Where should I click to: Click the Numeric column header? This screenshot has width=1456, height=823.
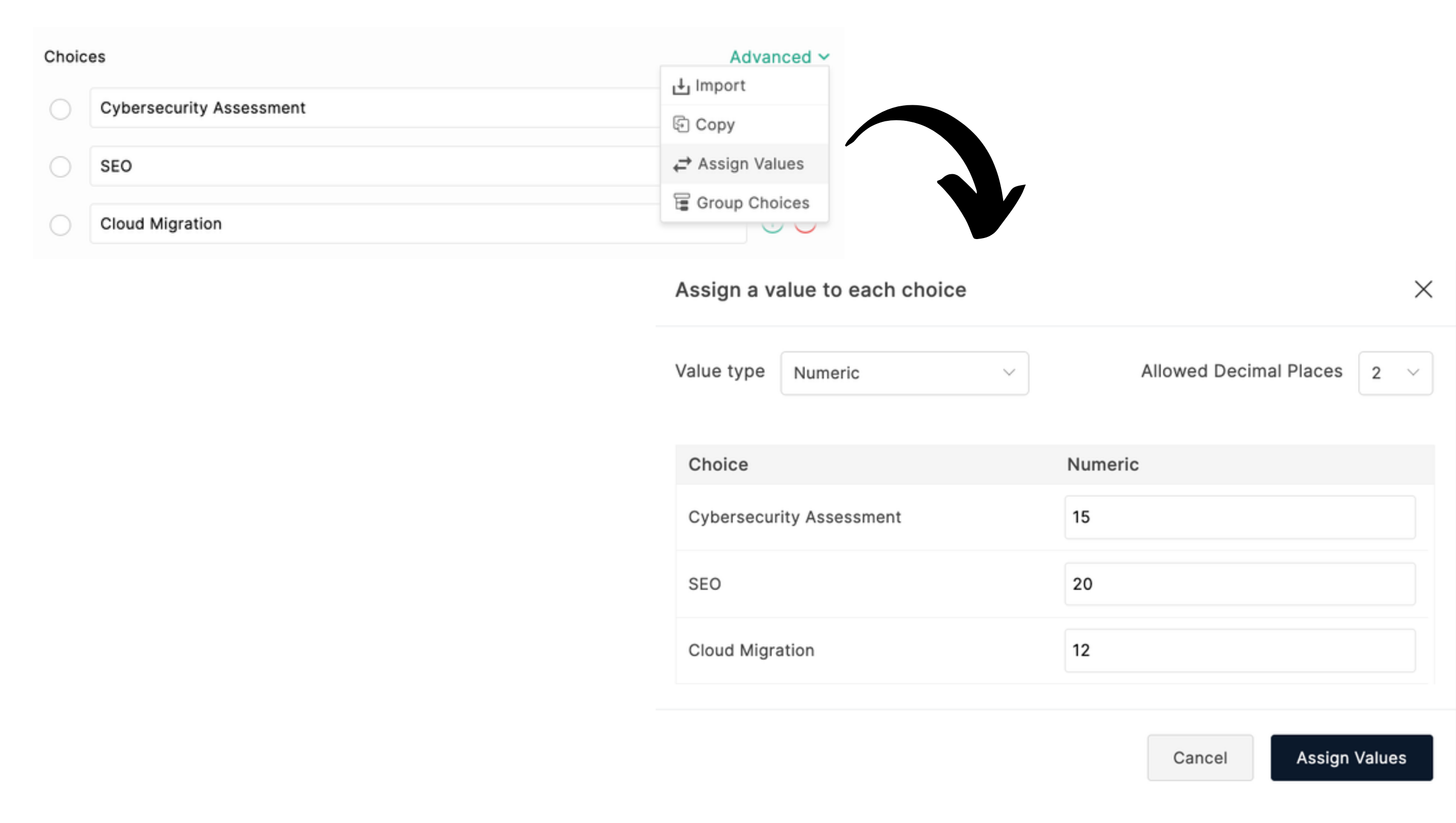coord(1103,464)
